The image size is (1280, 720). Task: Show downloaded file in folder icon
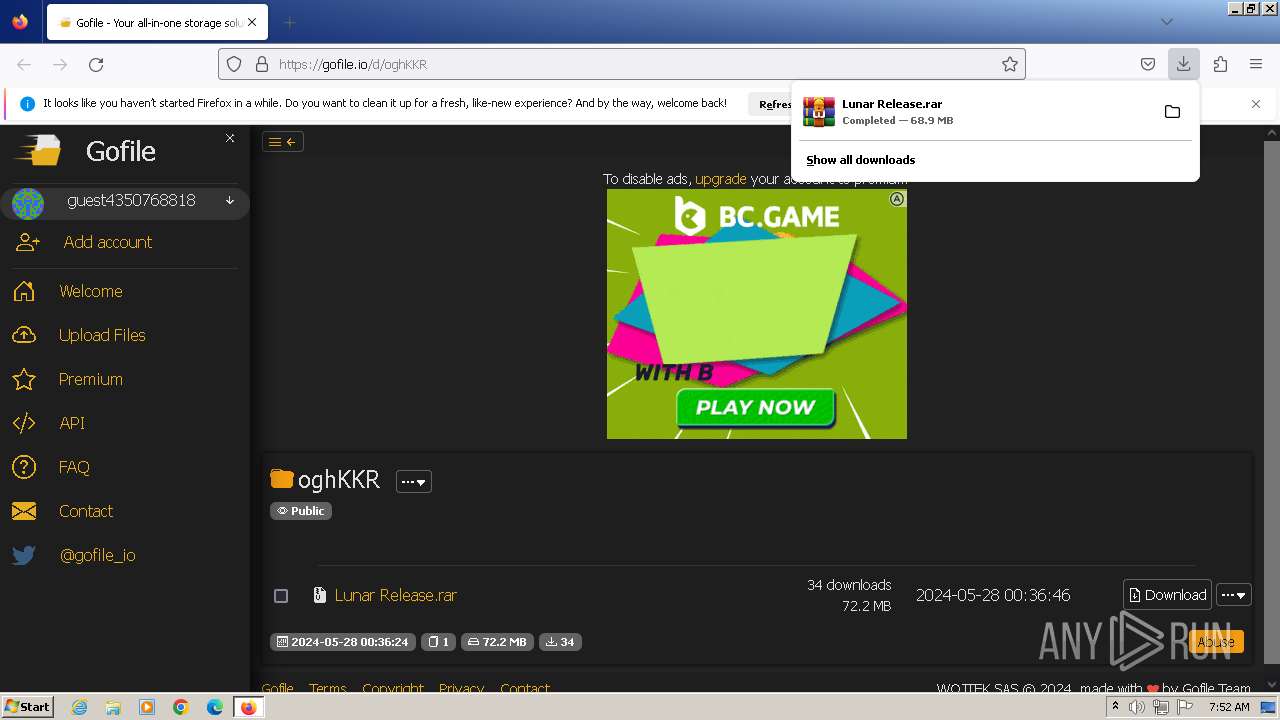[1172, 111]
